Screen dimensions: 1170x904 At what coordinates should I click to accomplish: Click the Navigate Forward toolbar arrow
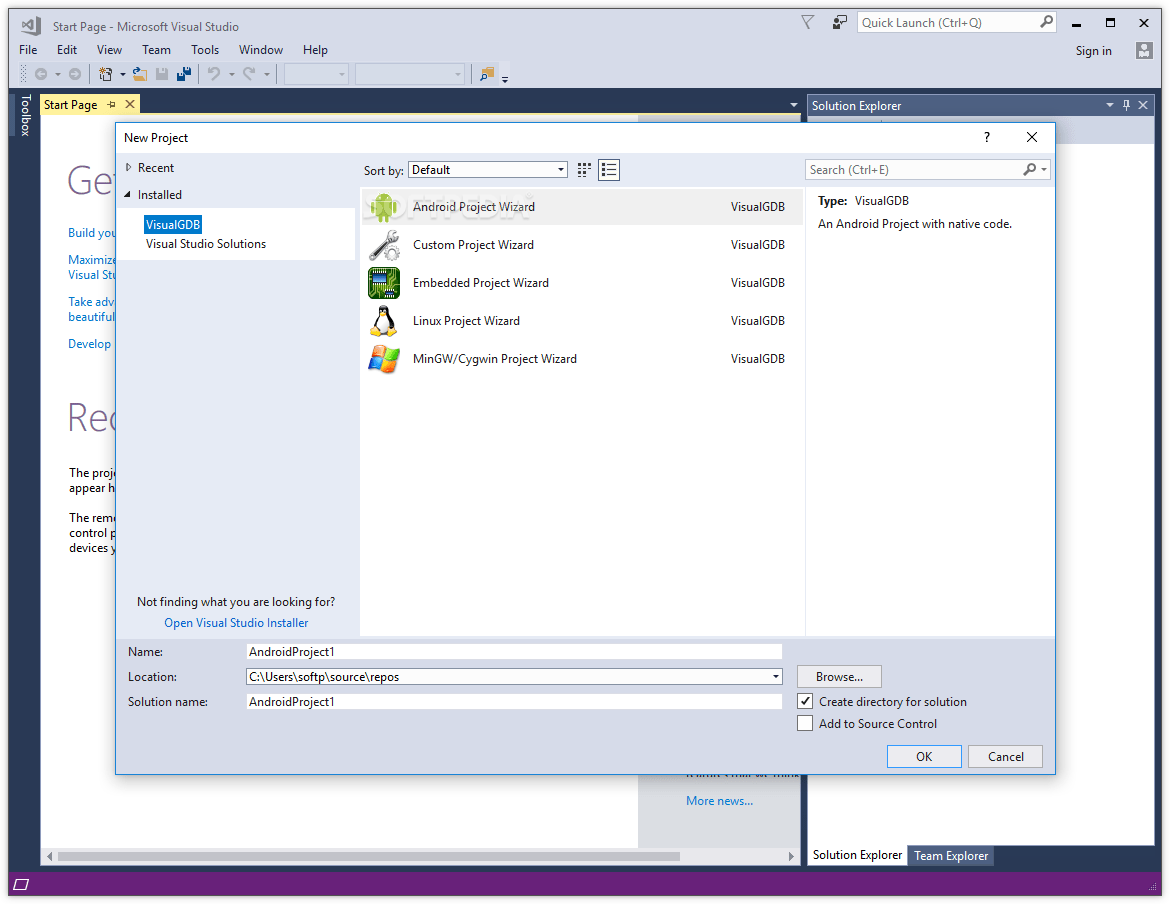75,74
